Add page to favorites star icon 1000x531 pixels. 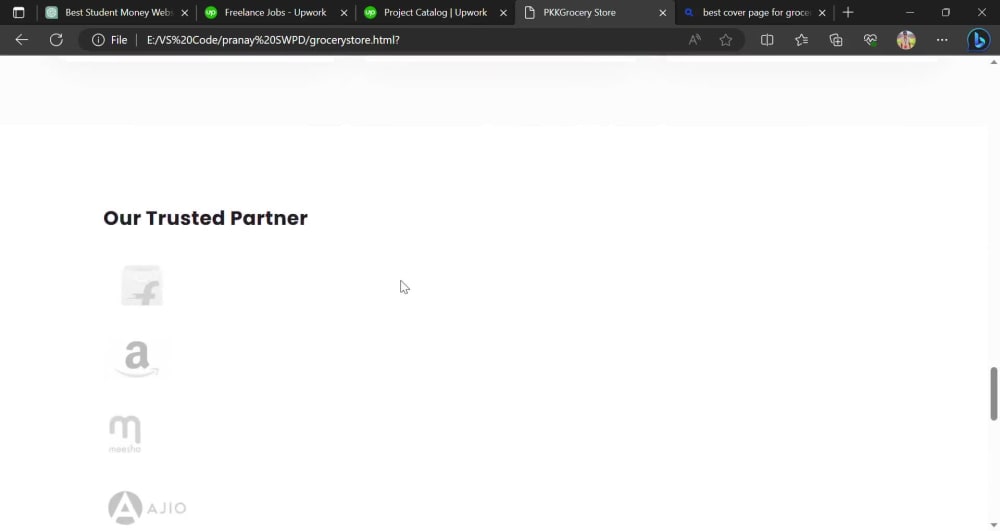[x=726, y=40]
